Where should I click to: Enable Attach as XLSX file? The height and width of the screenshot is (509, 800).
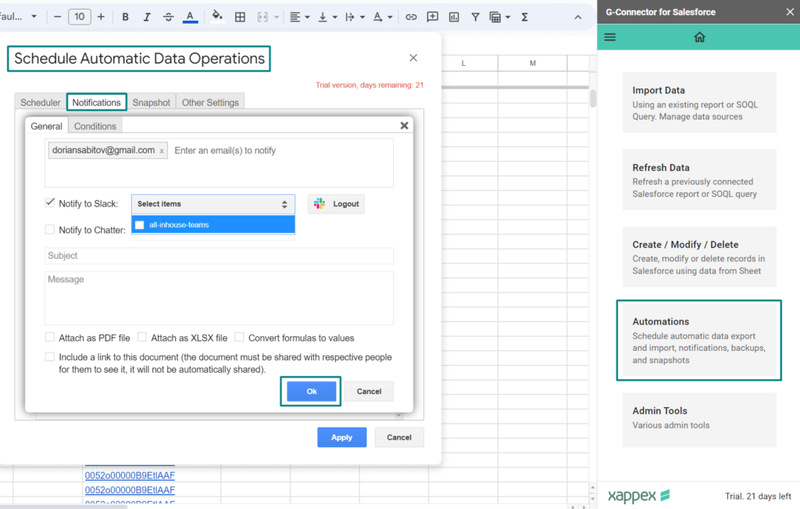[142, 337]
